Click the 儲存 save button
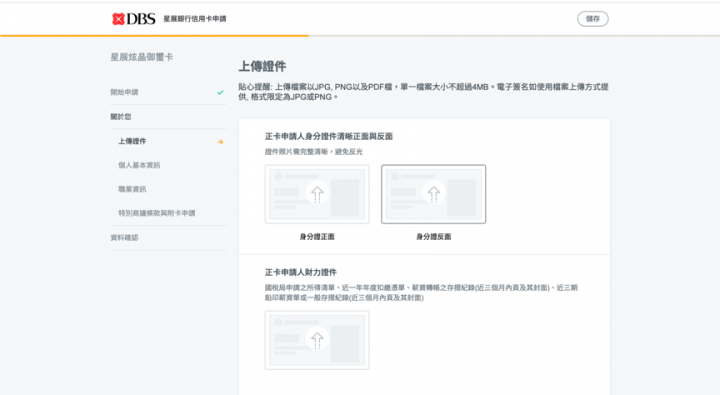This screenshot has height=395, width=720. pos(592,19)
